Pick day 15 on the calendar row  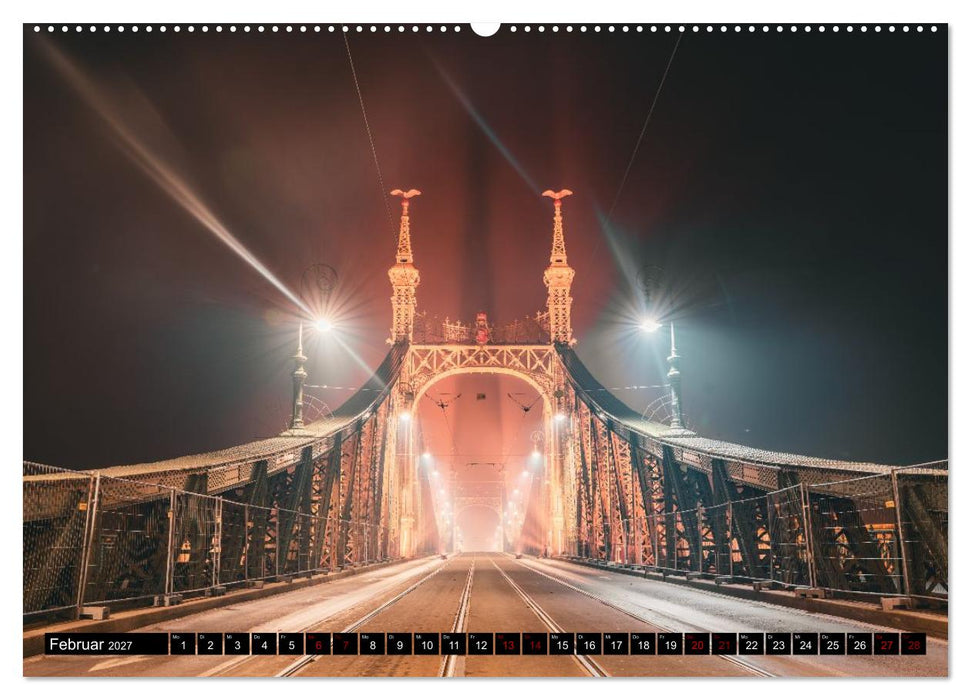pos(562,644)
